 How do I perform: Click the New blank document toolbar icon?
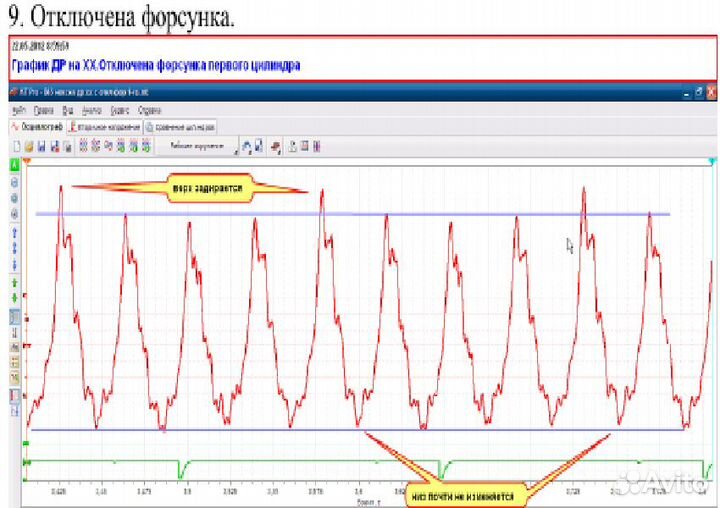(x=17, y=147)
